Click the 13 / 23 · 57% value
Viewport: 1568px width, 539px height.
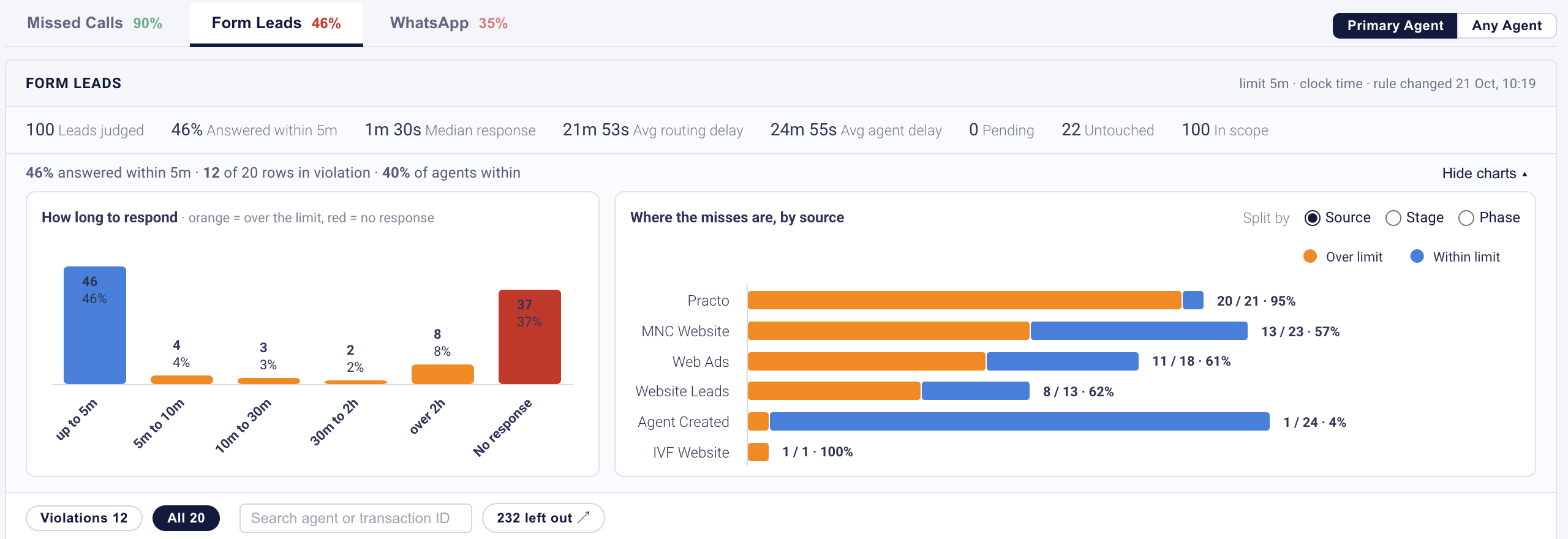1300,331
